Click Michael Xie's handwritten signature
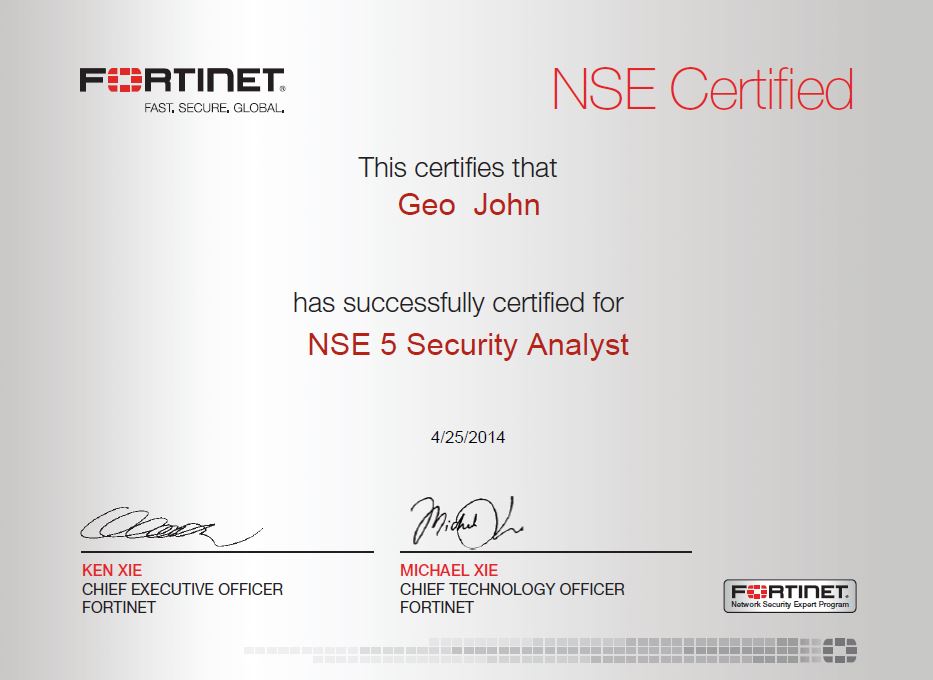Screen dimensions: 933x680 (x=466, y=522)
